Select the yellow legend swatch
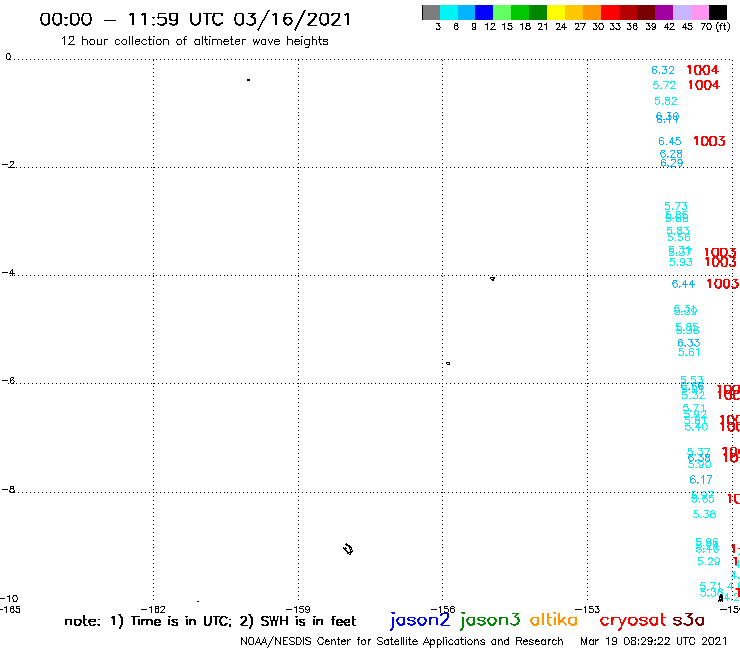Viewport: 740px width, 650px height. pos(556,12)
